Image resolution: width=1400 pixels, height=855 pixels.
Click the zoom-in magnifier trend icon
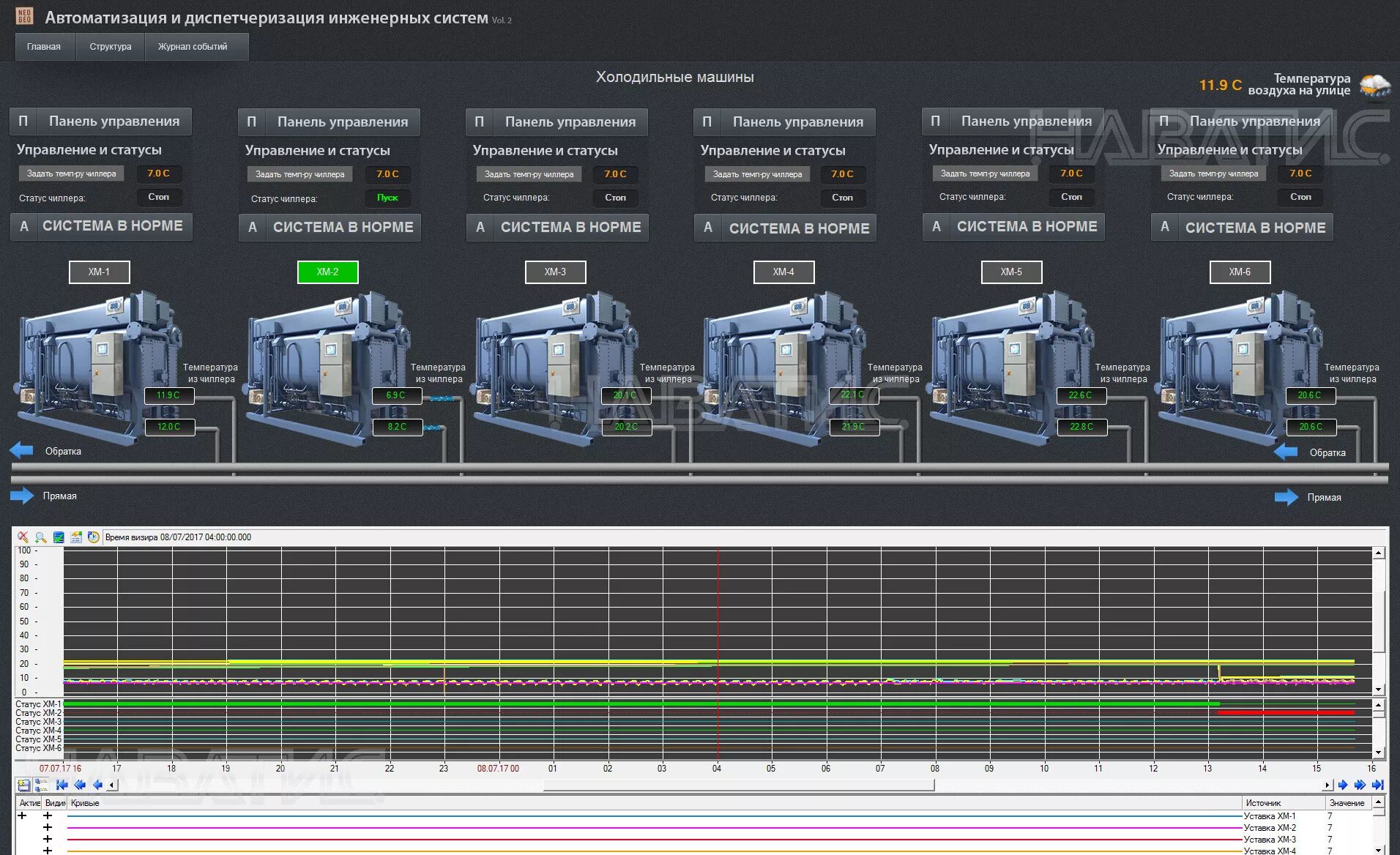pos(41,537)
